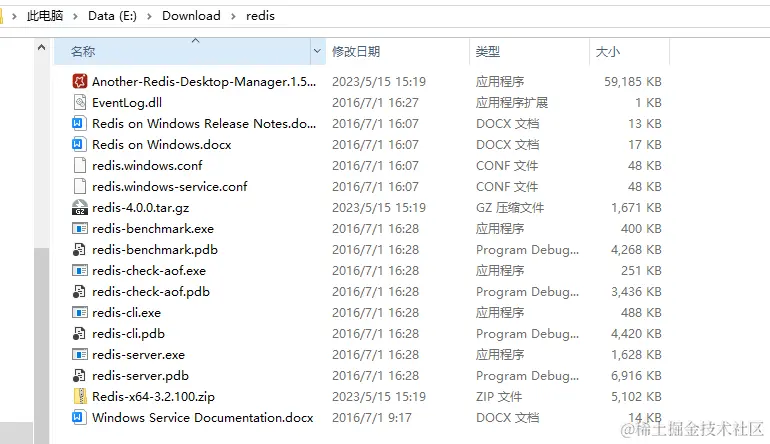
Task: Click the 应用程序扩展 type of EventLog.dll
Action: [x=512, y=103]
